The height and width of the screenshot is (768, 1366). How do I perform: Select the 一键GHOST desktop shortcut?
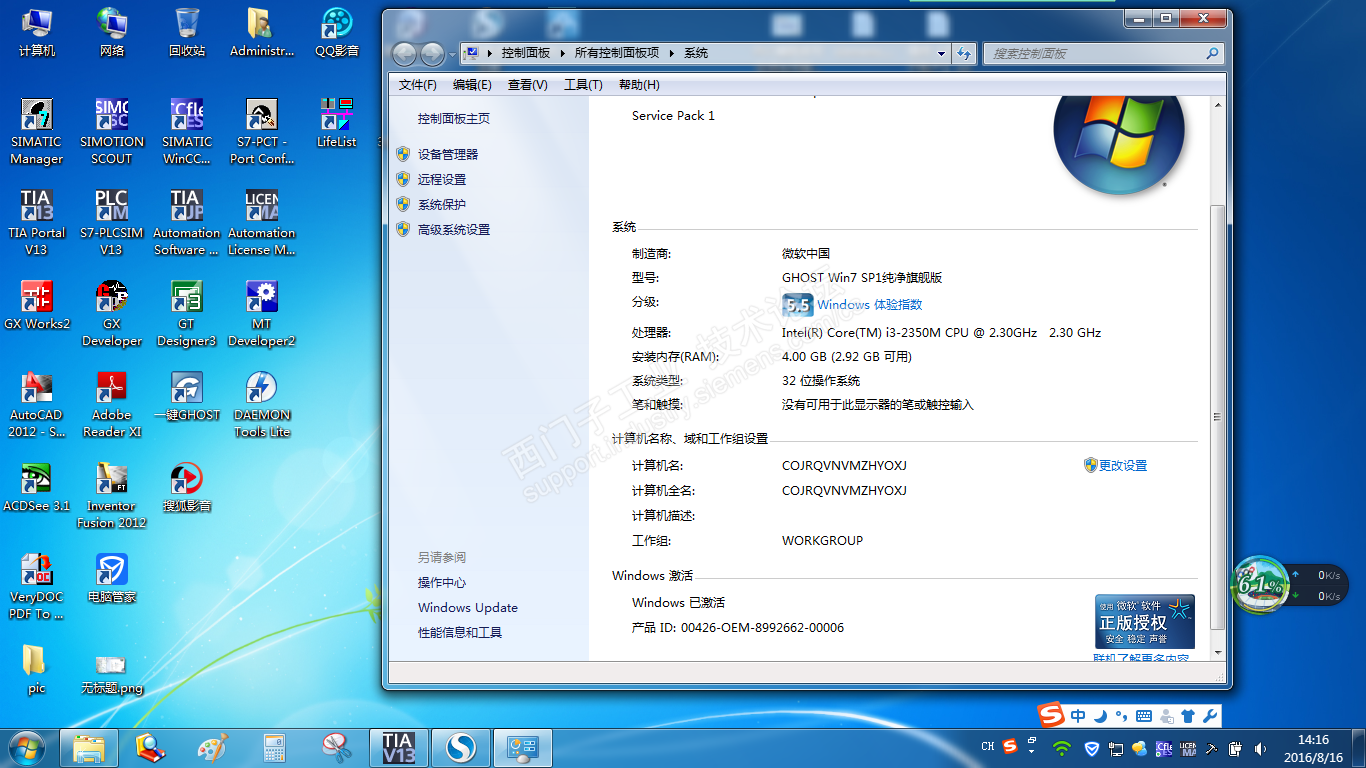tap(187, 396)
